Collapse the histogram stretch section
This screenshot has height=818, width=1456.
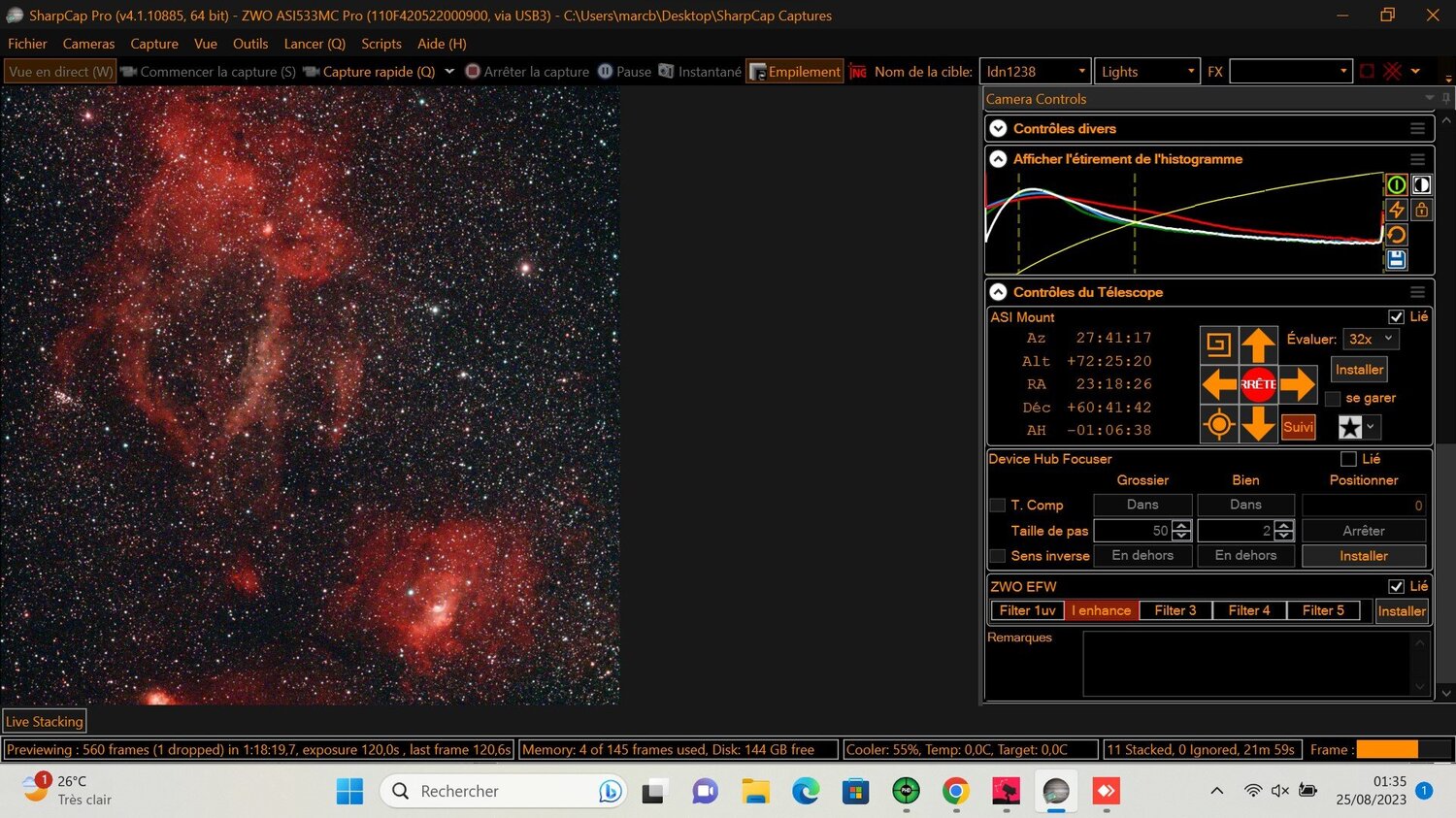click(x=998, y=159)
